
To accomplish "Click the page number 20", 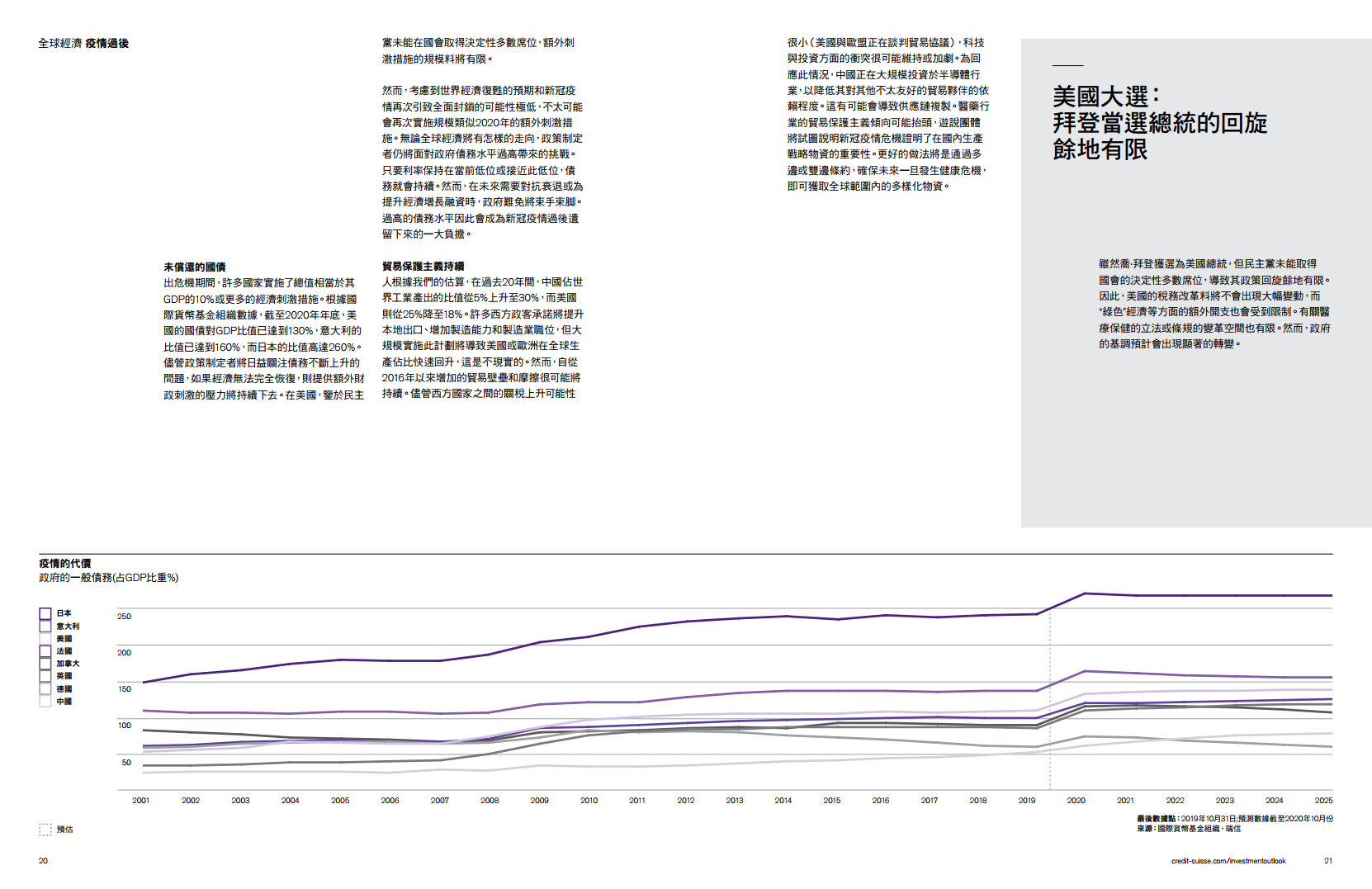I will point(43,861).
